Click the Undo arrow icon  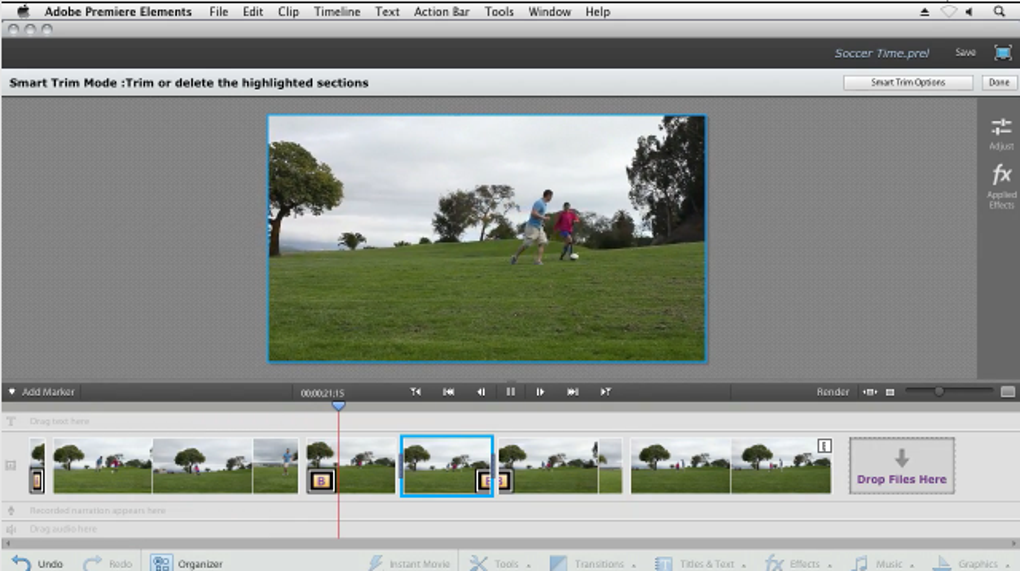click(x=21, y=563)
